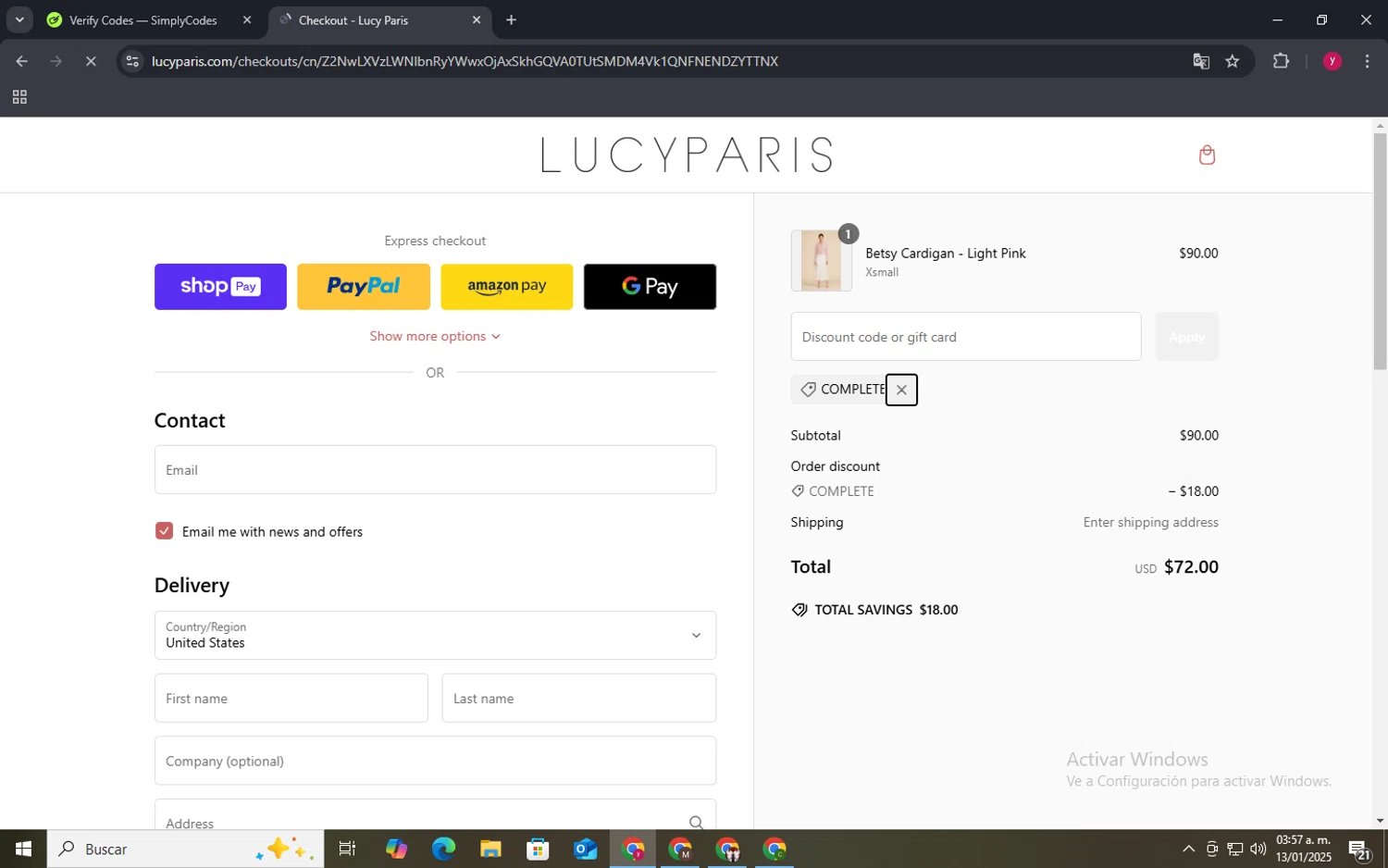The height and width of the screenshot is (868, 1388).
Task: Close the Verify Codes — SimplyCodes tab
Action: tap(247, 20)
